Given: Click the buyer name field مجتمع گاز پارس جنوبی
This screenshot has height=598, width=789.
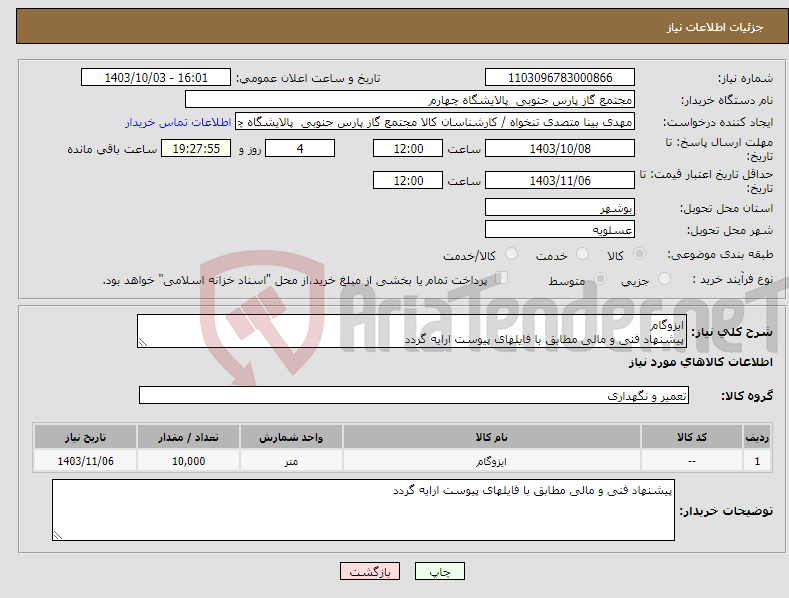Looking at the screenshot, I should pos(410,100).
